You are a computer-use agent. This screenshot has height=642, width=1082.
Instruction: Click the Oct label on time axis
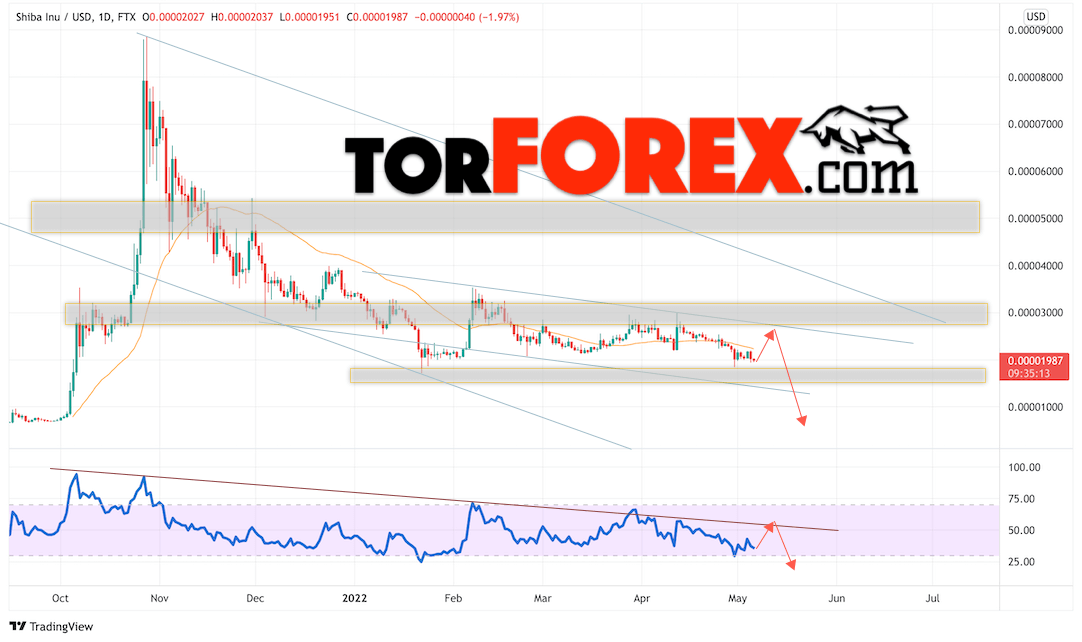pos(60,598)
